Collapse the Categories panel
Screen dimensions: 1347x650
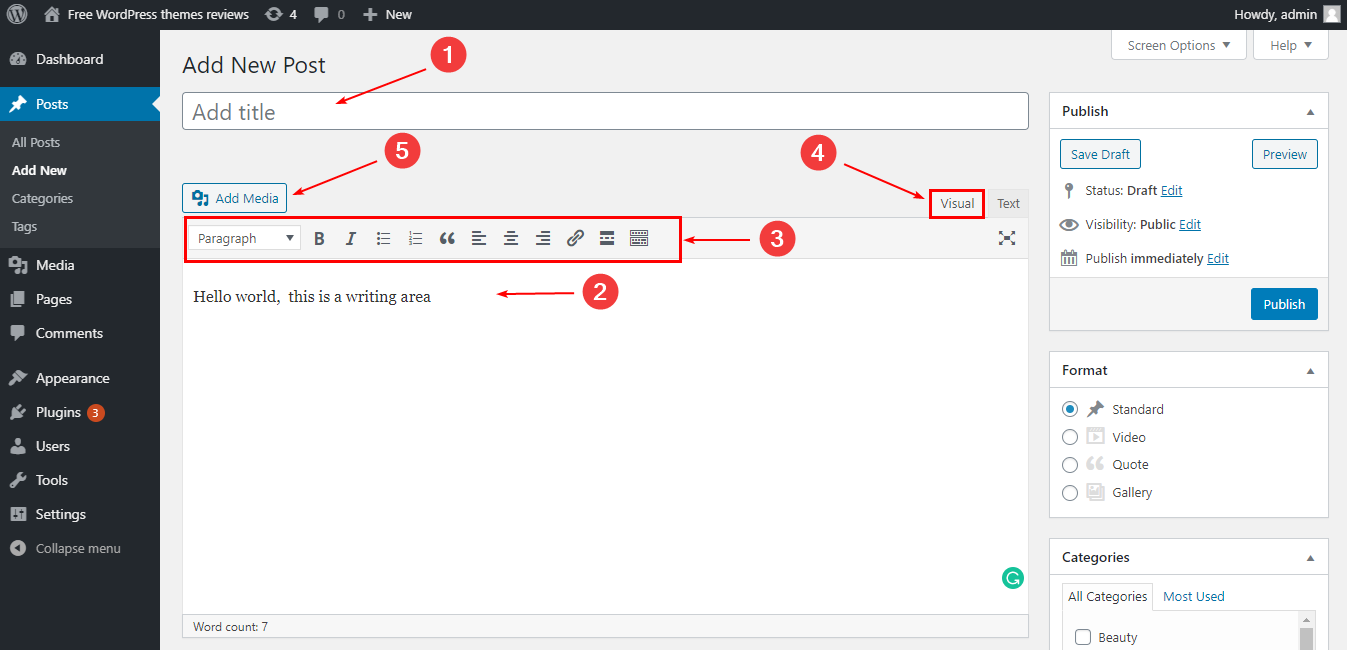(1310, 558)
